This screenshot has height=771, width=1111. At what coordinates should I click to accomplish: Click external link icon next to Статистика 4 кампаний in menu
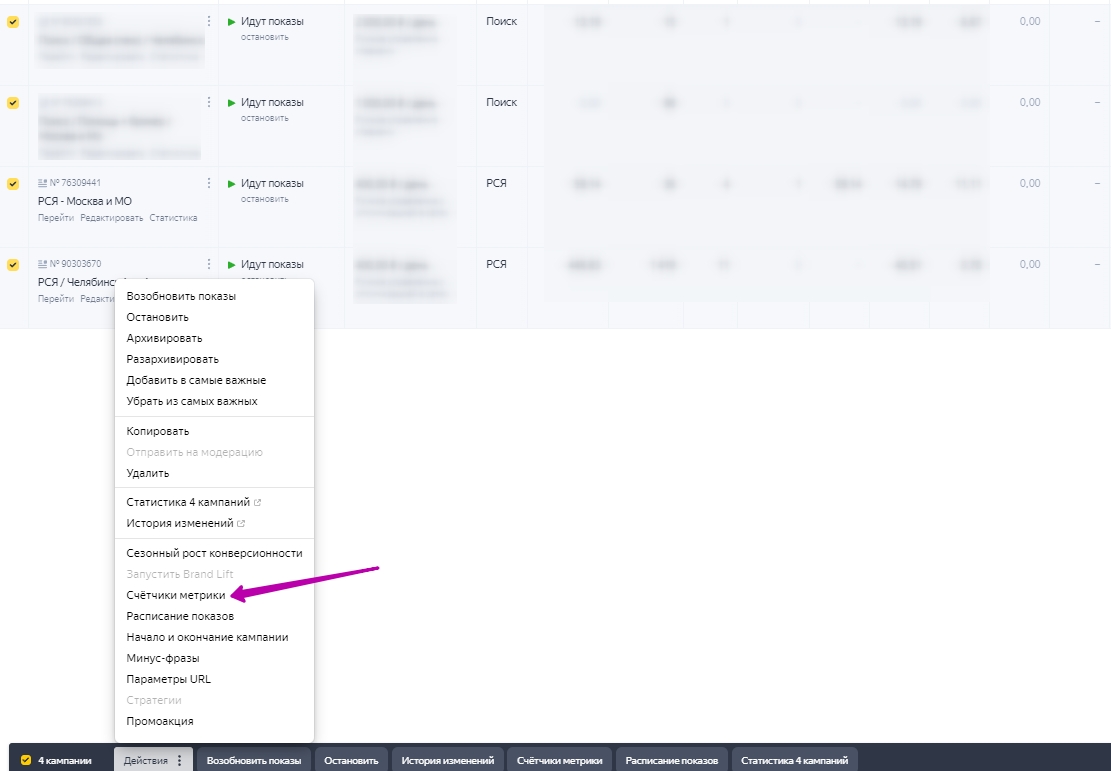[257, 502]
